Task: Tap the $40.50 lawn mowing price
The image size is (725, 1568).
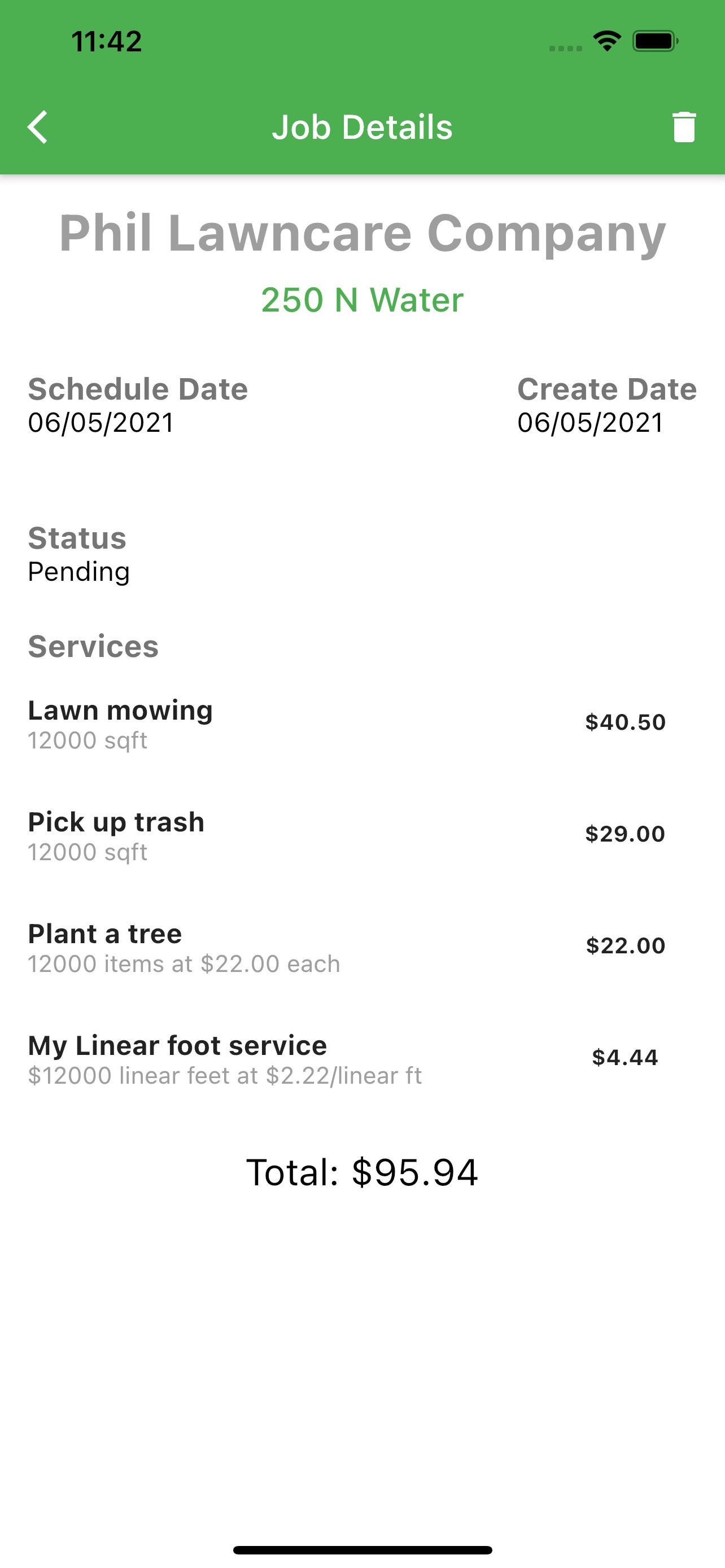Action: (x=625, y=722)
